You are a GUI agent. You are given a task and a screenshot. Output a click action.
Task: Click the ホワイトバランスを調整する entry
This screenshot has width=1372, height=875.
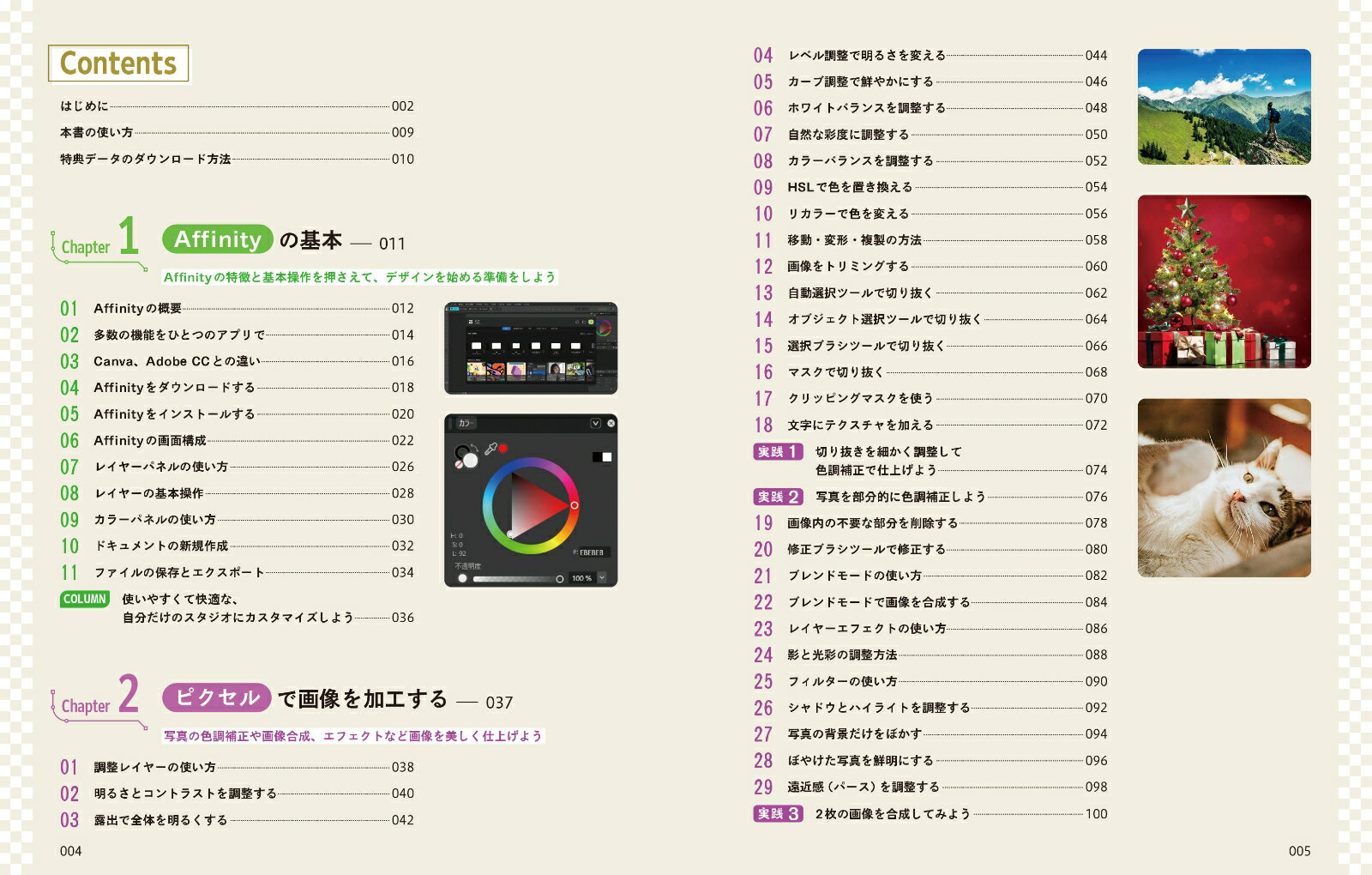click(x=930, y=108)
